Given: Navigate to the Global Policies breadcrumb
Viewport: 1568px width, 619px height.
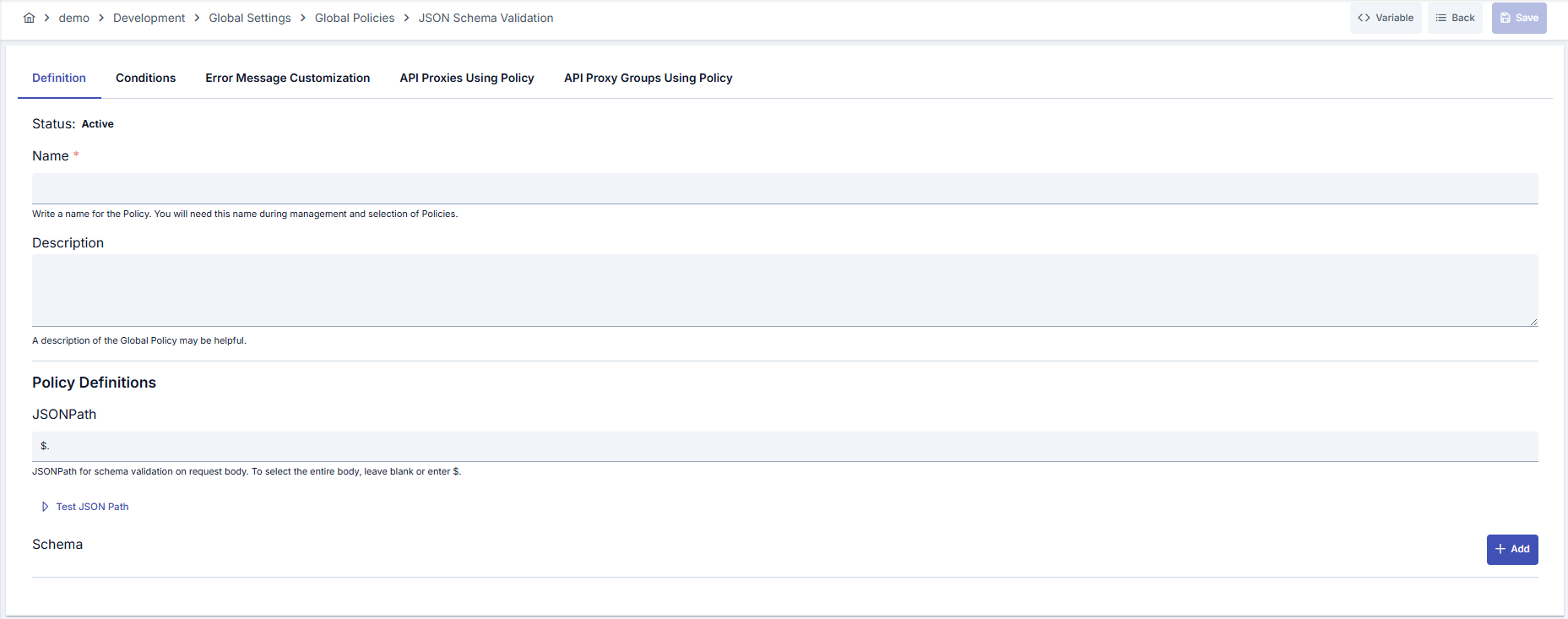Looking at the screenshot, I should (x=355, y=18).
